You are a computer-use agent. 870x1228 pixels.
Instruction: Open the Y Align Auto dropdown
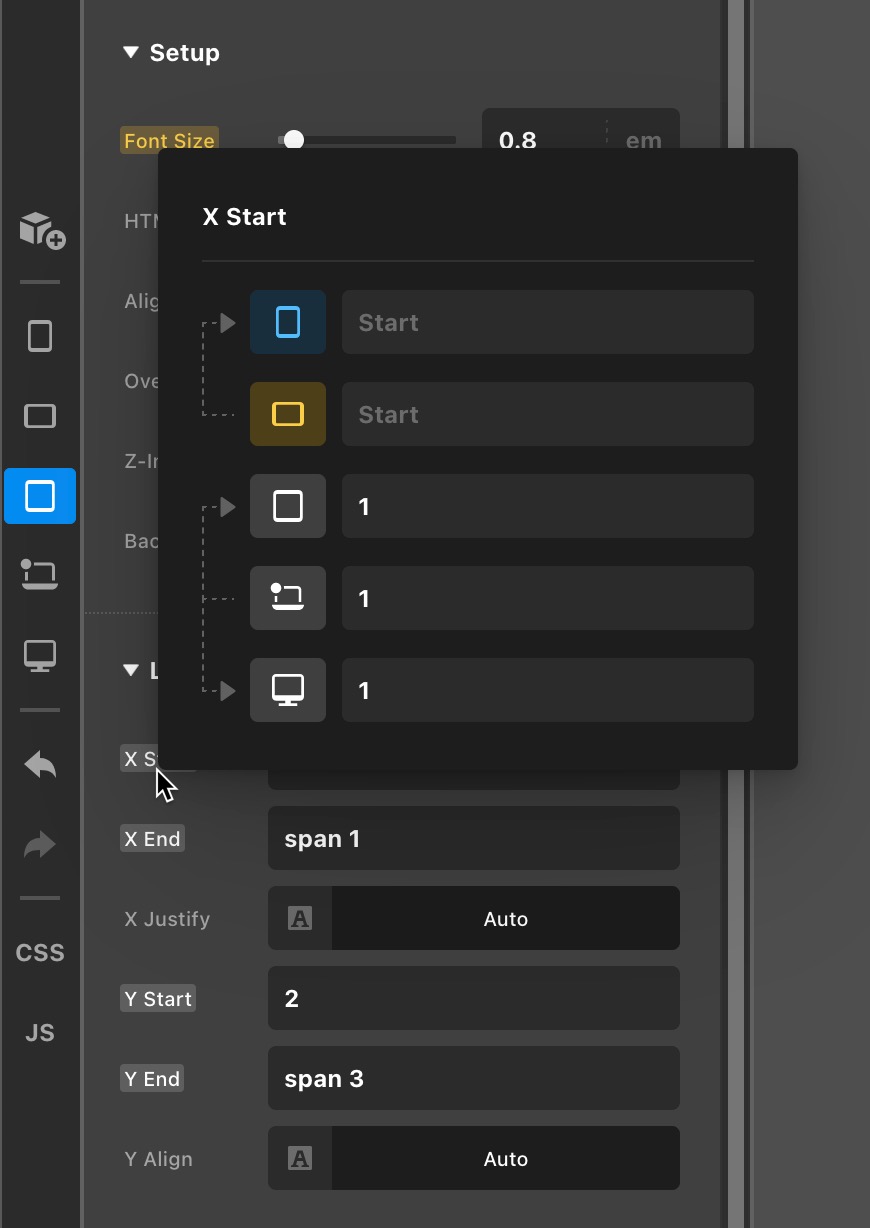tap(505, 1159)
